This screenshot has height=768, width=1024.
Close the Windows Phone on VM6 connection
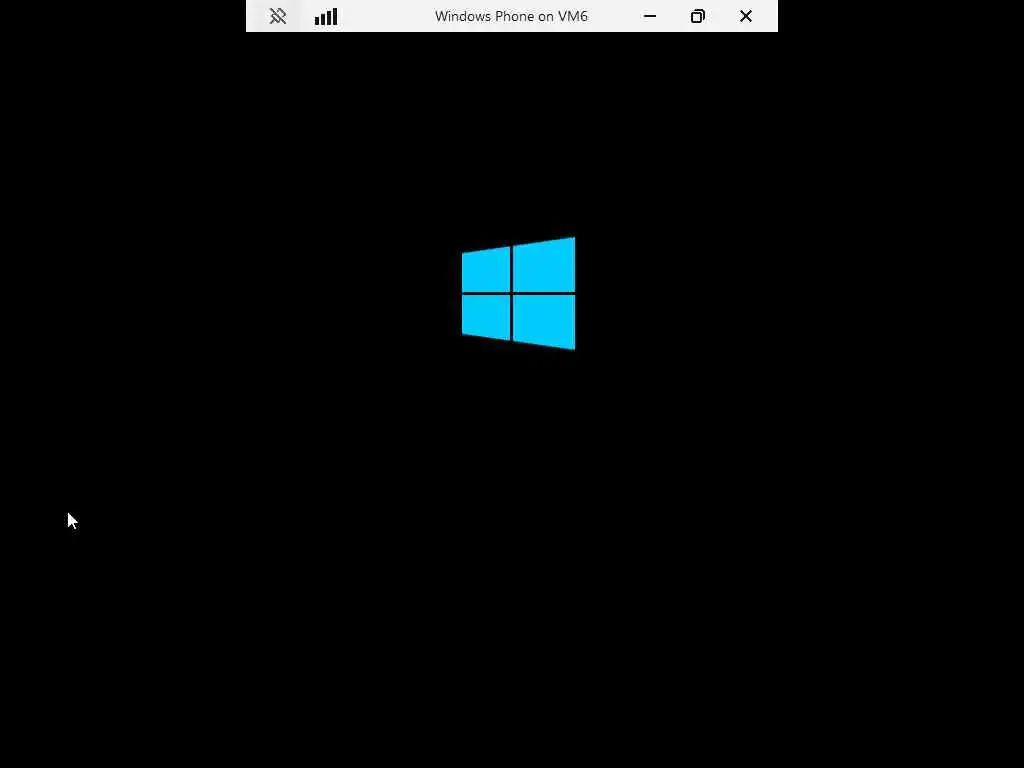746,16
